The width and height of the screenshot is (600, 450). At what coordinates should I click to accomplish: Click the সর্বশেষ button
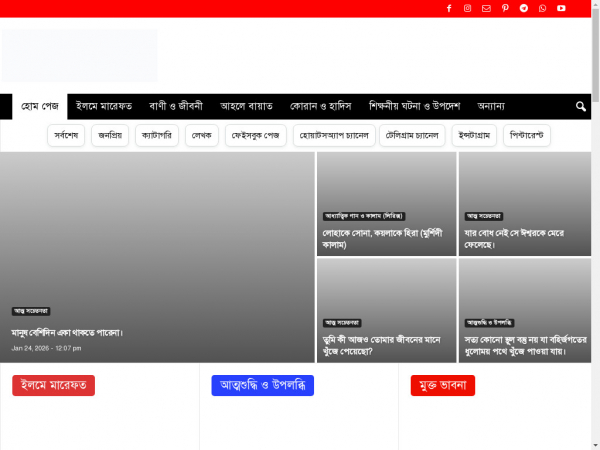(x=66, y=135)
